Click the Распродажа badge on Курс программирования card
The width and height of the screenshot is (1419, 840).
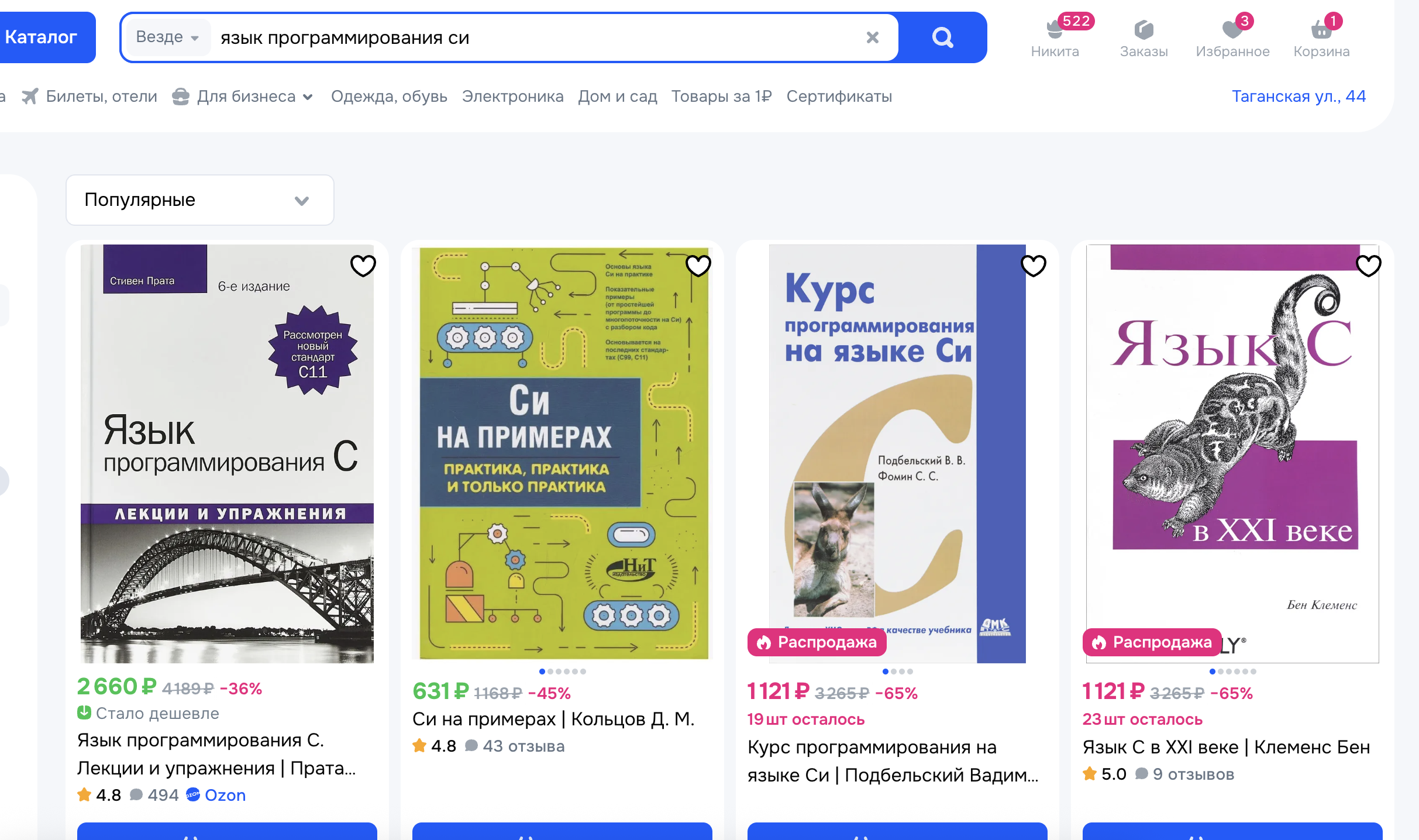click(x=817, y=642)
